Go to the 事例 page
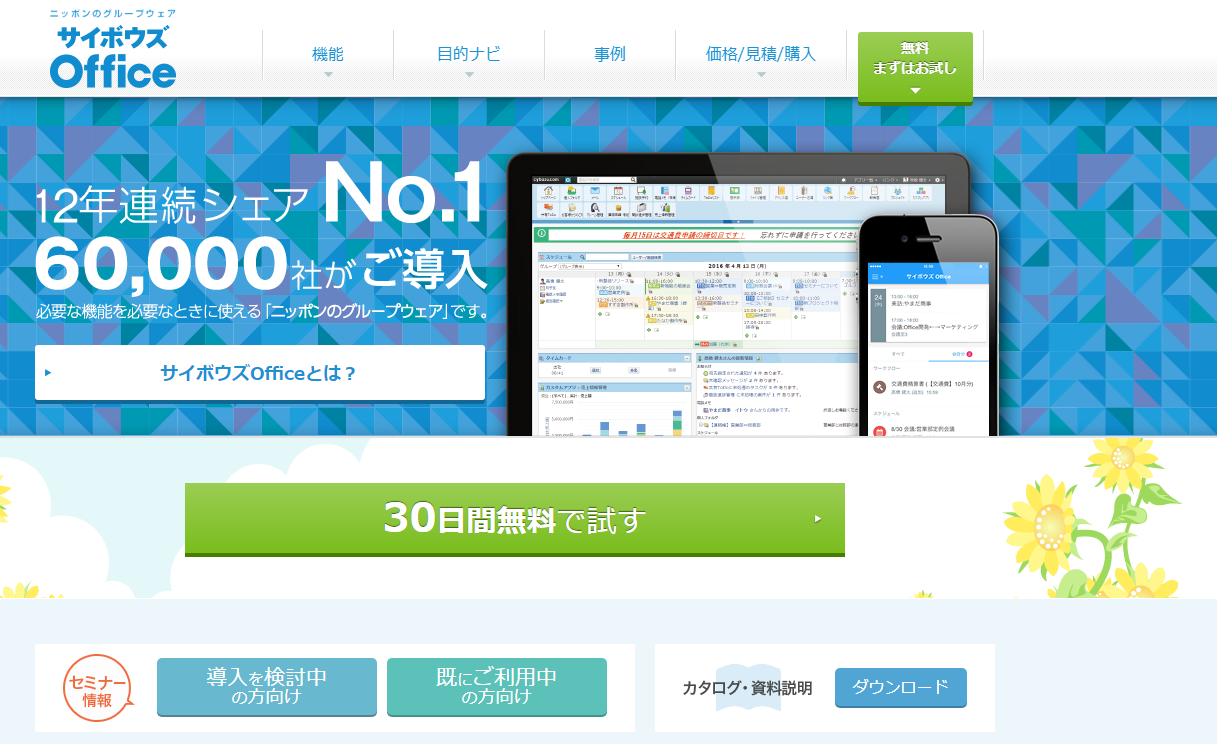 click(x=610, y=55)
